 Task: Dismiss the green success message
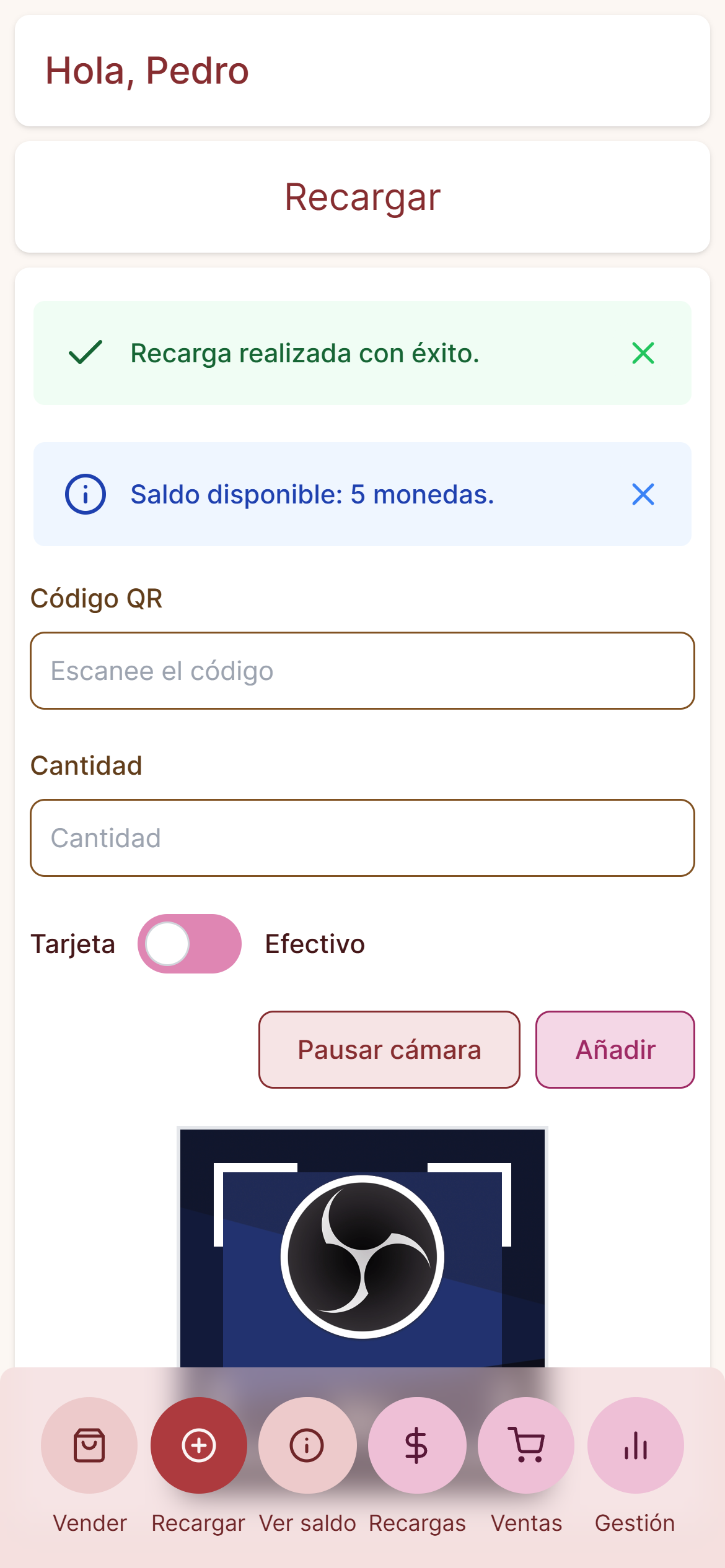click(643, 353)
